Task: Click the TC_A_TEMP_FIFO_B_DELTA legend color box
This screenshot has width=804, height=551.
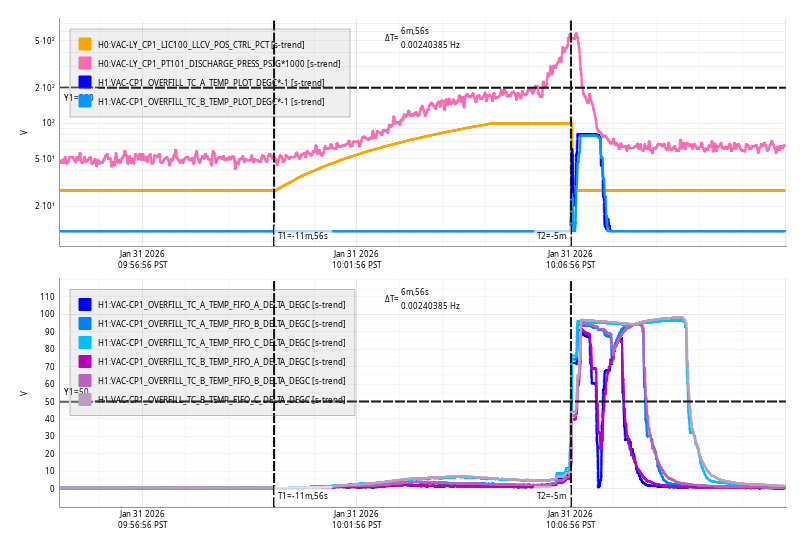Action: (85, 323)
